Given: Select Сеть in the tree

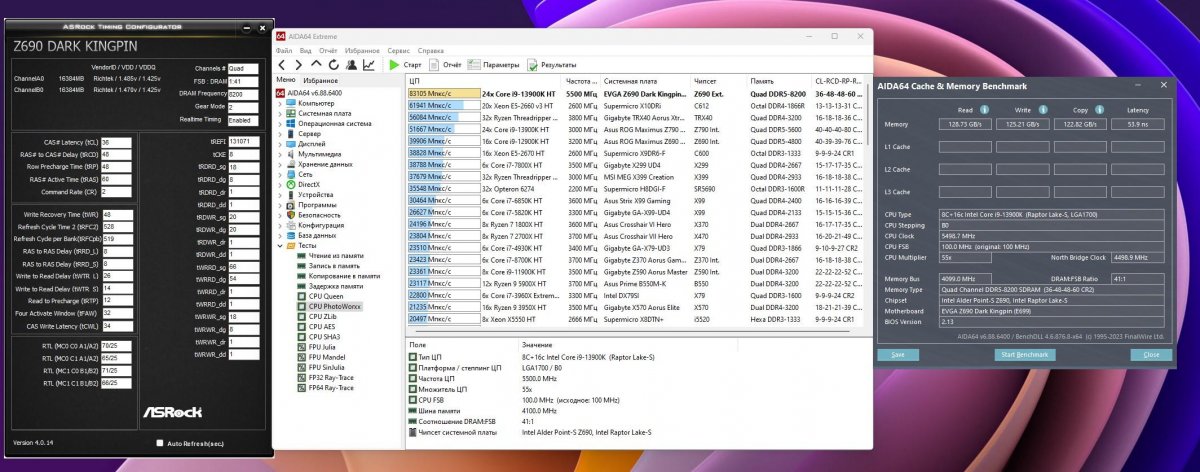Looking at the screenshot, I should (300, 174).
